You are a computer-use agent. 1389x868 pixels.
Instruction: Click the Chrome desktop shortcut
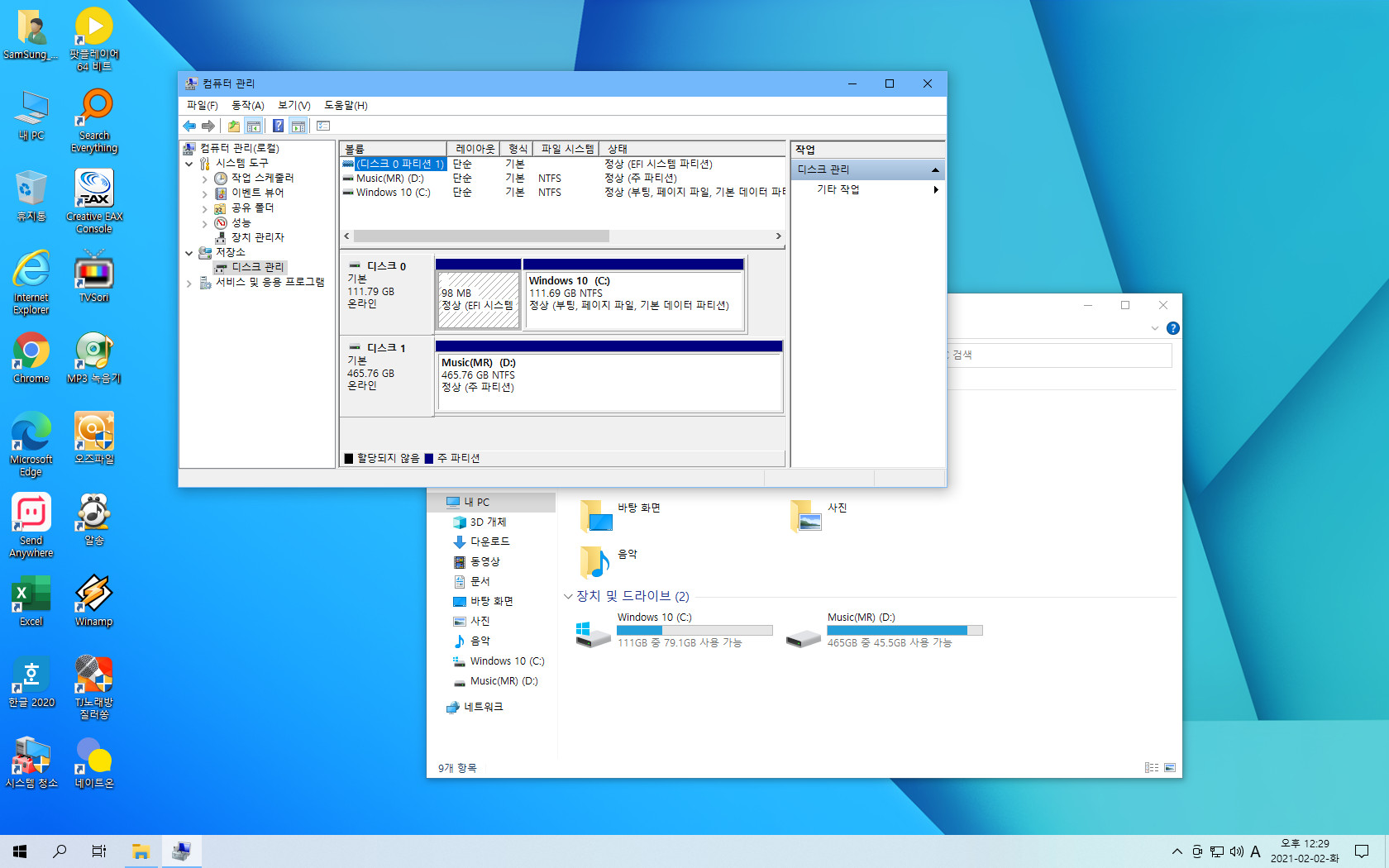[x=31, y=358]
